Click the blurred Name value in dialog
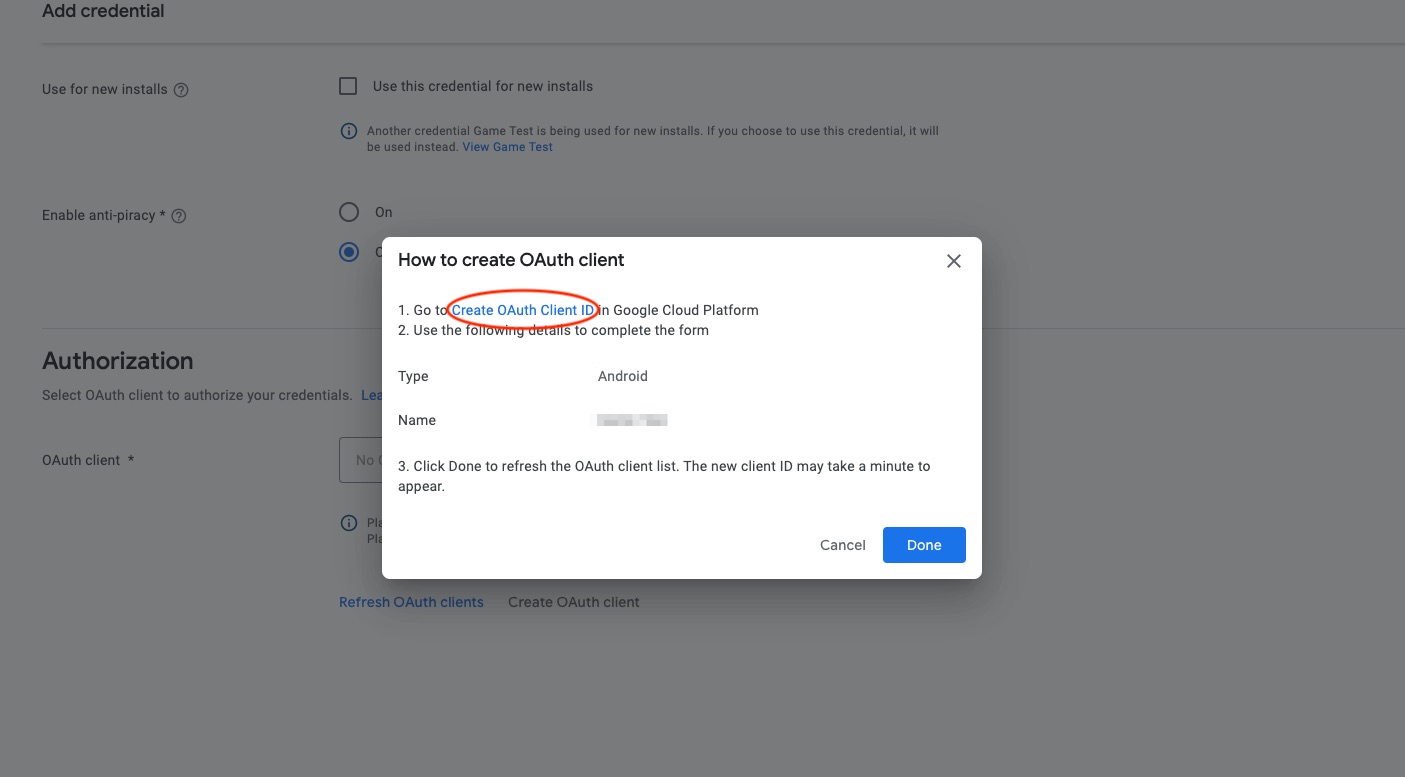This screenshot has width=1405, height=777. (x=632, y=420)
